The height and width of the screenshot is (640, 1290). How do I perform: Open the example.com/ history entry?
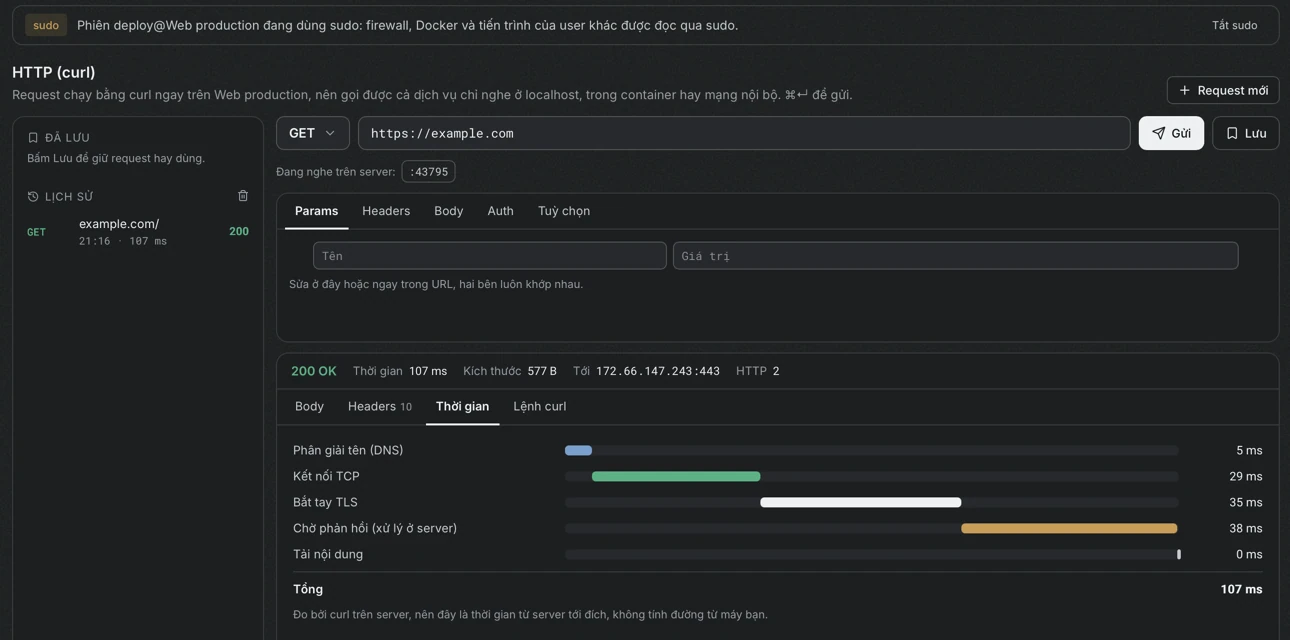click(138, 231)
